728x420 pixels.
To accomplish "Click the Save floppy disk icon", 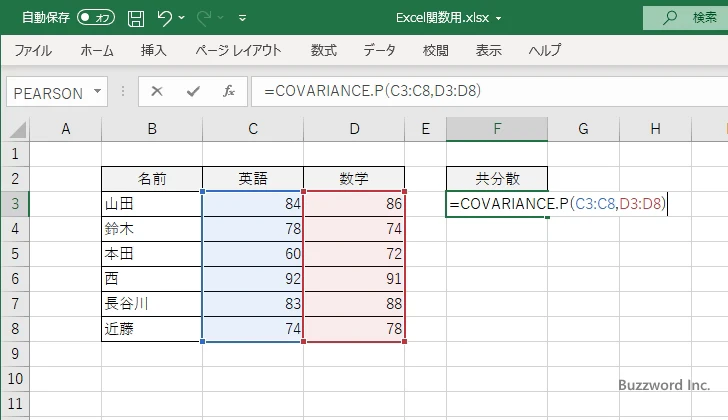I will click(136, 18).
